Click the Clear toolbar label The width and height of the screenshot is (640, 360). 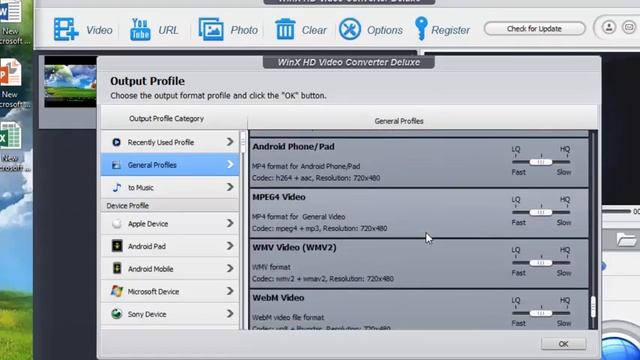pos(314,30)
